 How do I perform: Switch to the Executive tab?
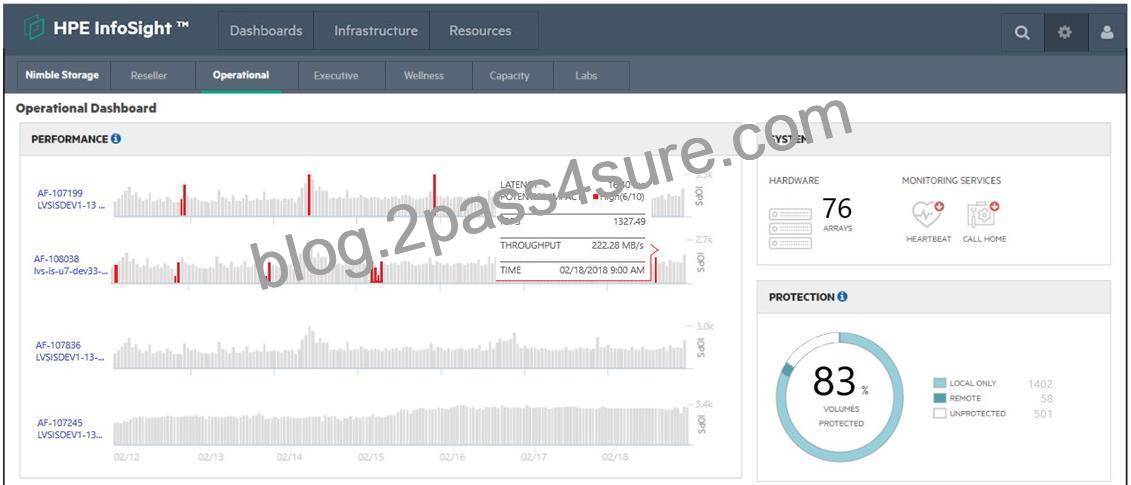pyautogui.click(x=335, y=76)
